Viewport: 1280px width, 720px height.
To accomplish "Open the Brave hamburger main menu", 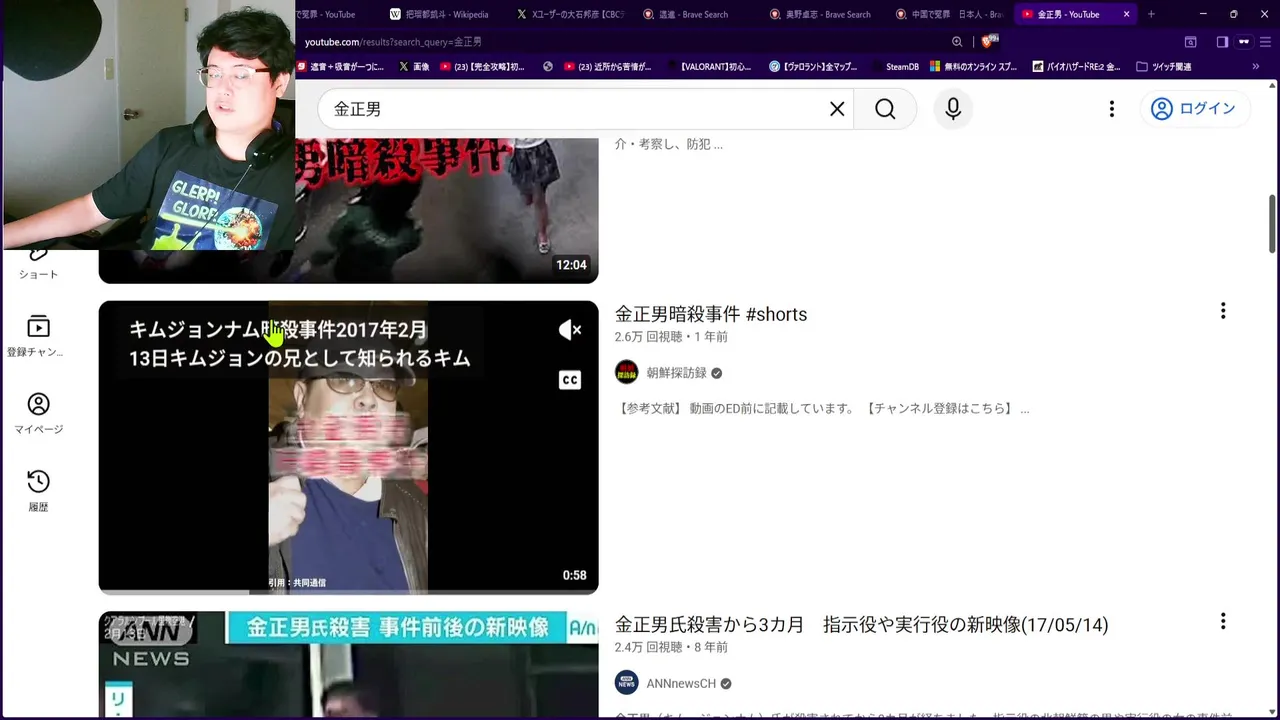I will pos(1265,42).
